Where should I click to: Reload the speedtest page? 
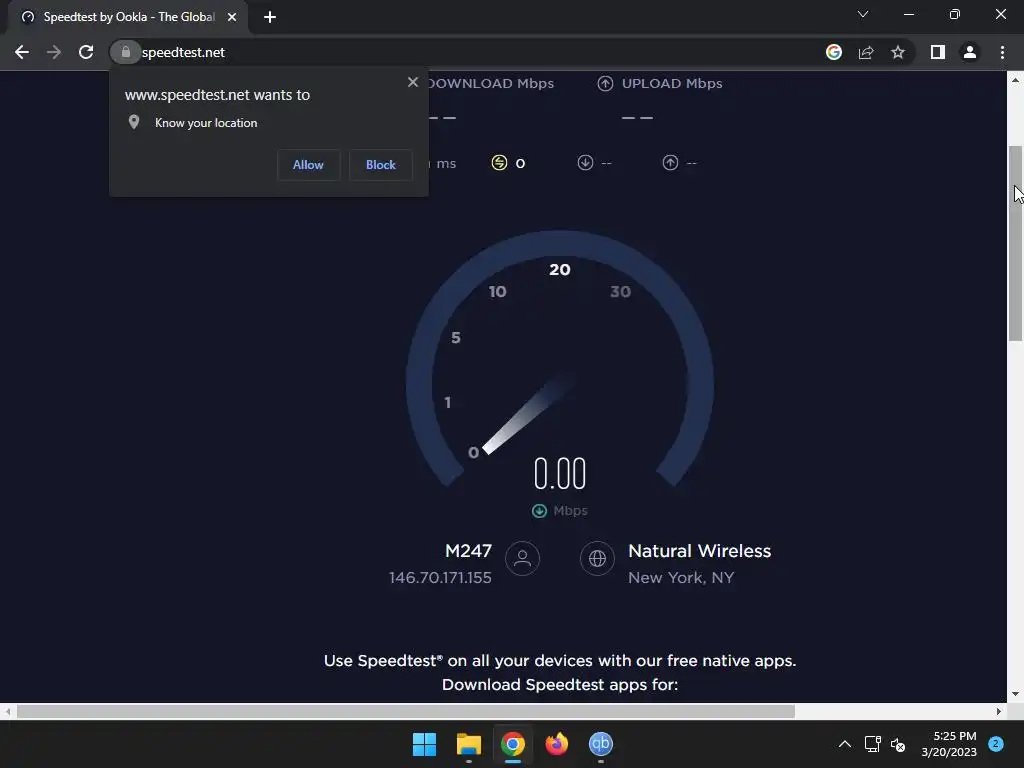click(x=86, y=52)
